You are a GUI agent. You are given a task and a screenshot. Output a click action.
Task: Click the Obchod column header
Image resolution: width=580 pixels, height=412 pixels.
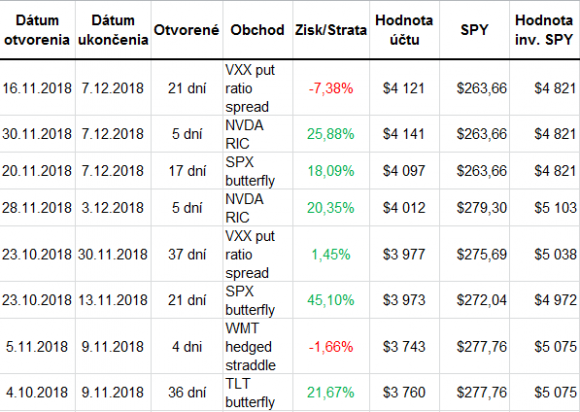pyautogui.click(x=257, y=30)
